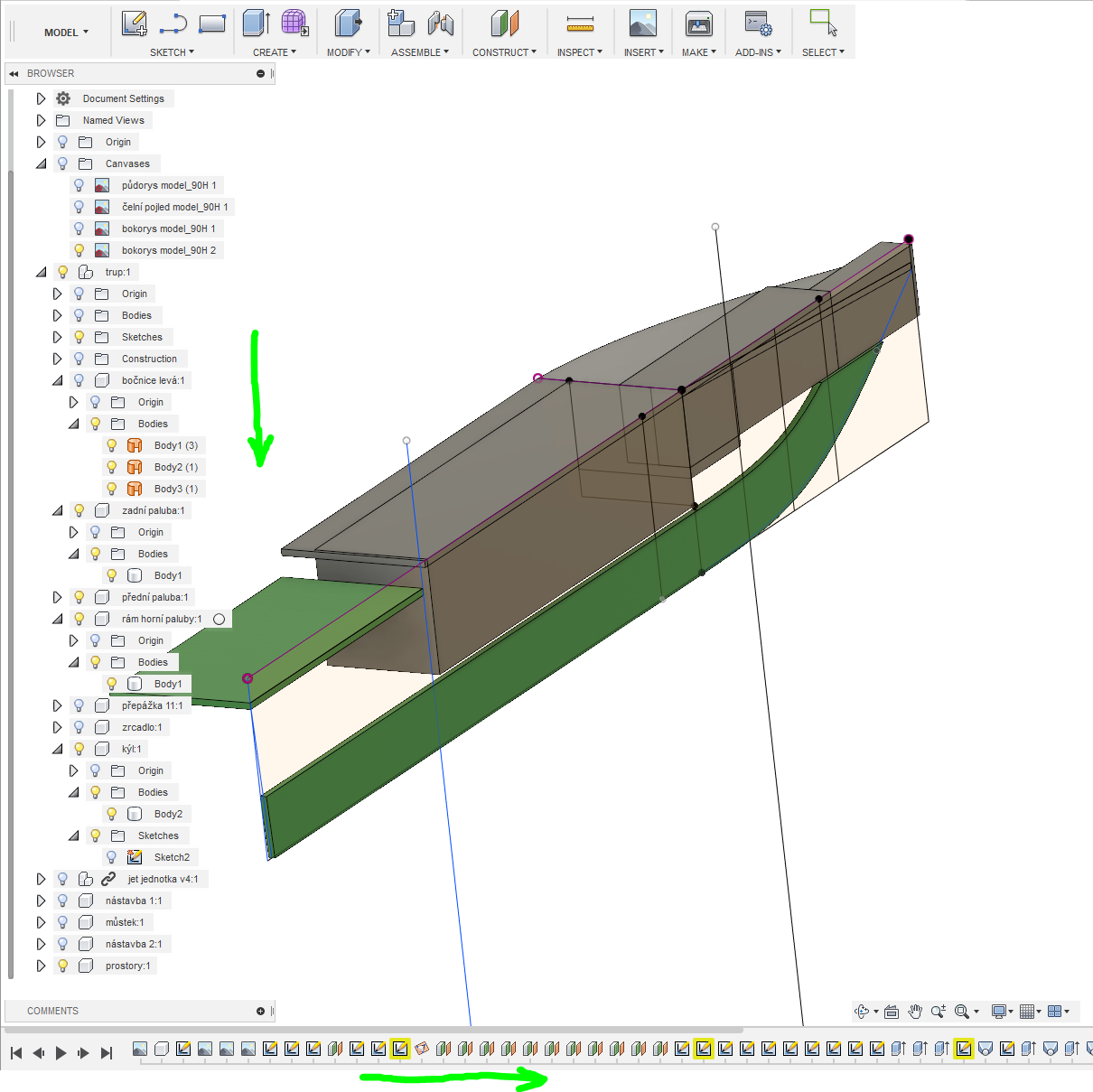Click the Measure ruler icon under INSPECT
The image size is (1093, 1092).
point(580,24)
